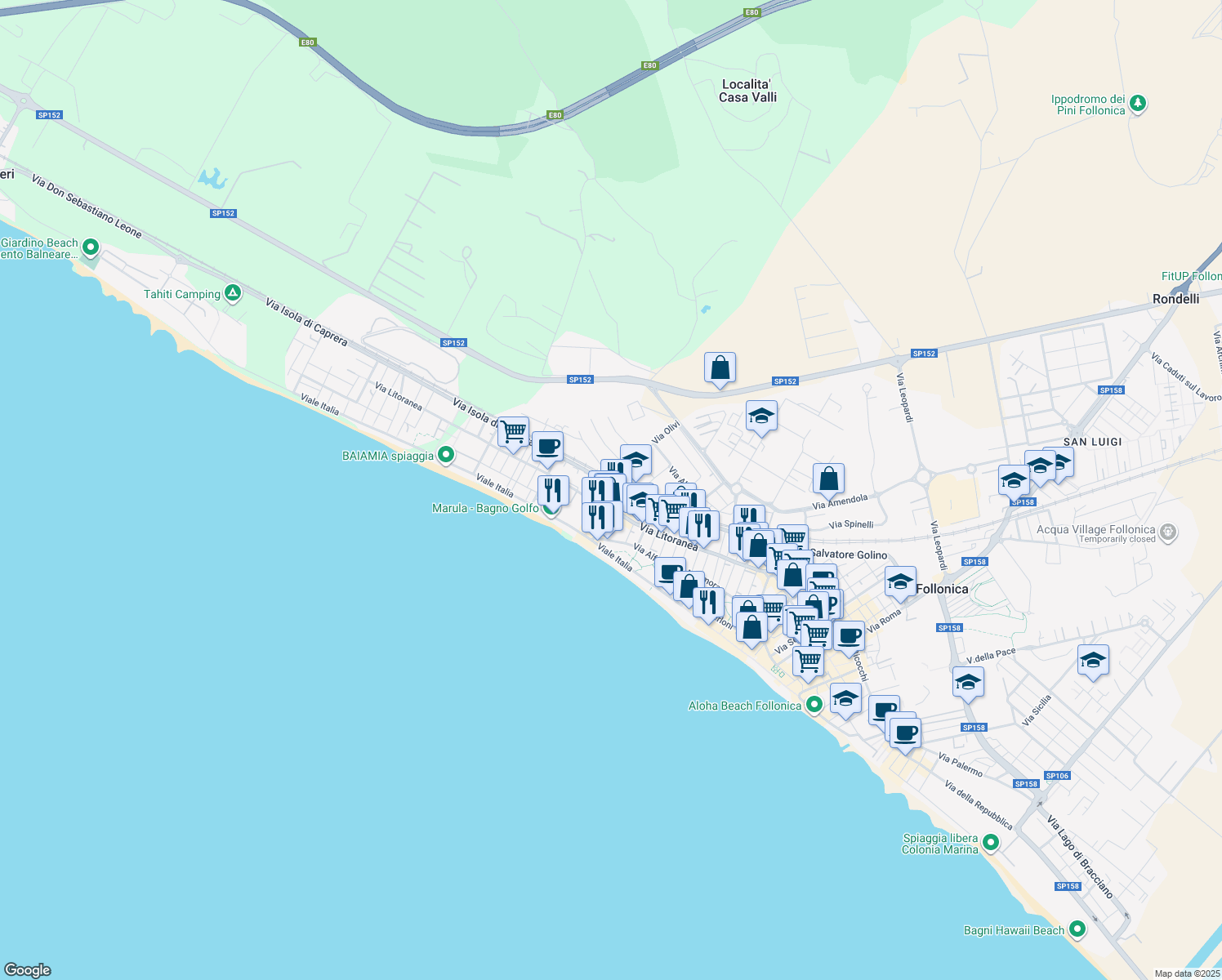Select the Tahiti Camping campground marker
This screenshot has height=980, width=1222.
(x=231, y=293)
